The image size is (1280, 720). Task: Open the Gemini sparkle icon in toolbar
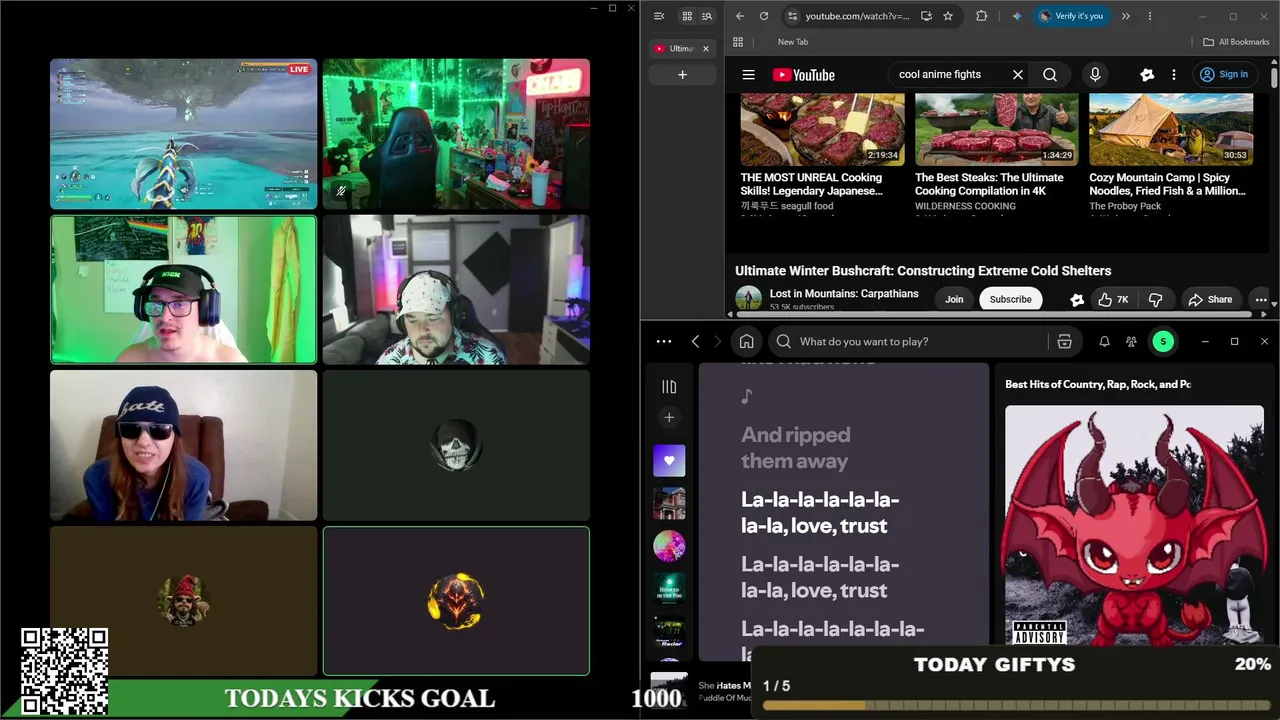[x=1017, y=16]
